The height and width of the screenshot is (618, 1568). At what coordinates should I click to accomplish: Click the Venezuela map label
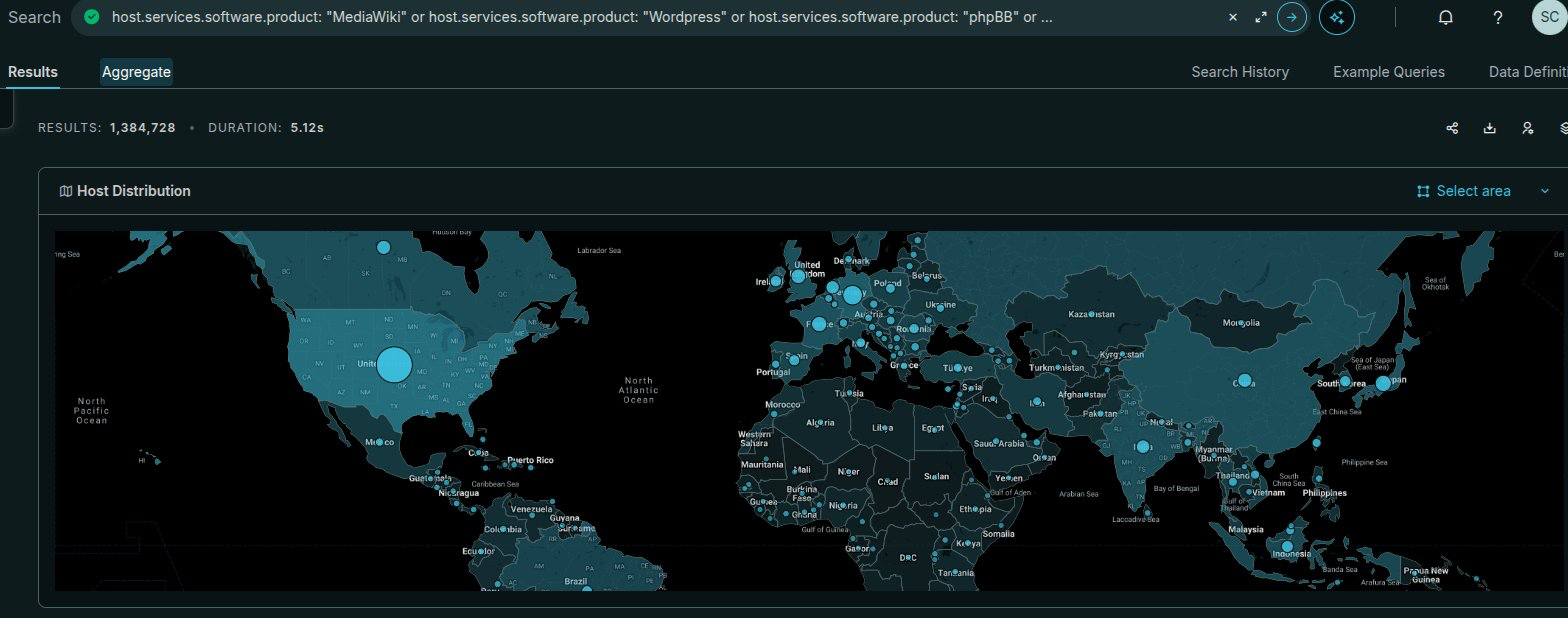point(532,509)
